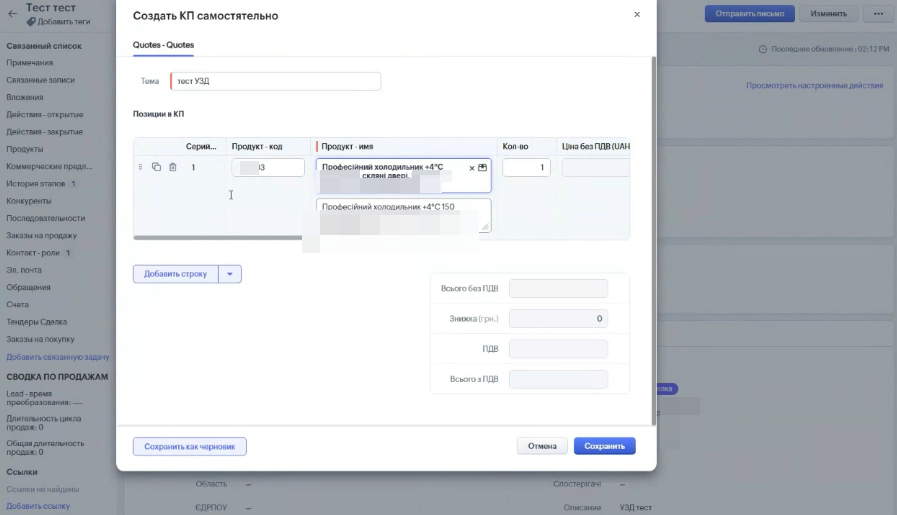Open Примечания in related list

(30, 63)
